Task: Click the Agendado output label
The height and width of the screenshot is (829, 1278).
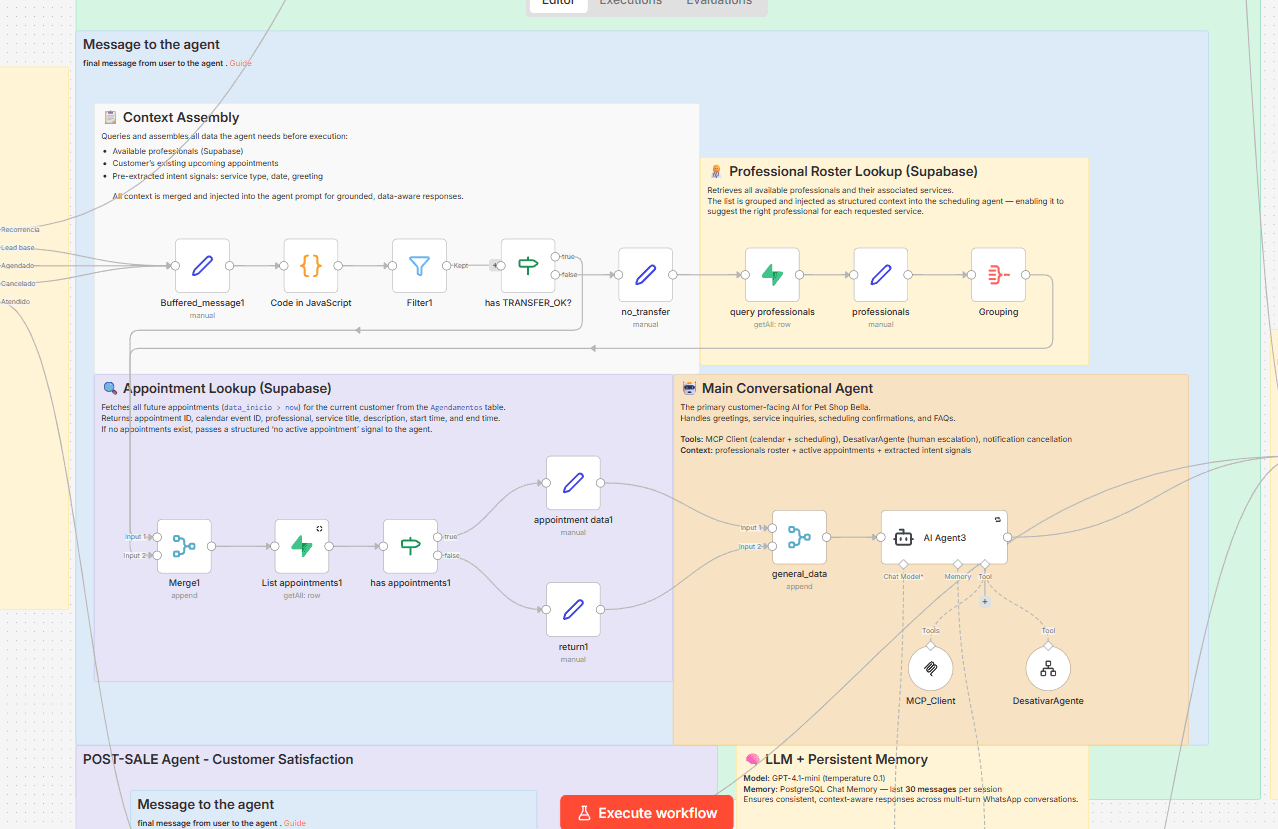Action: 17,265
